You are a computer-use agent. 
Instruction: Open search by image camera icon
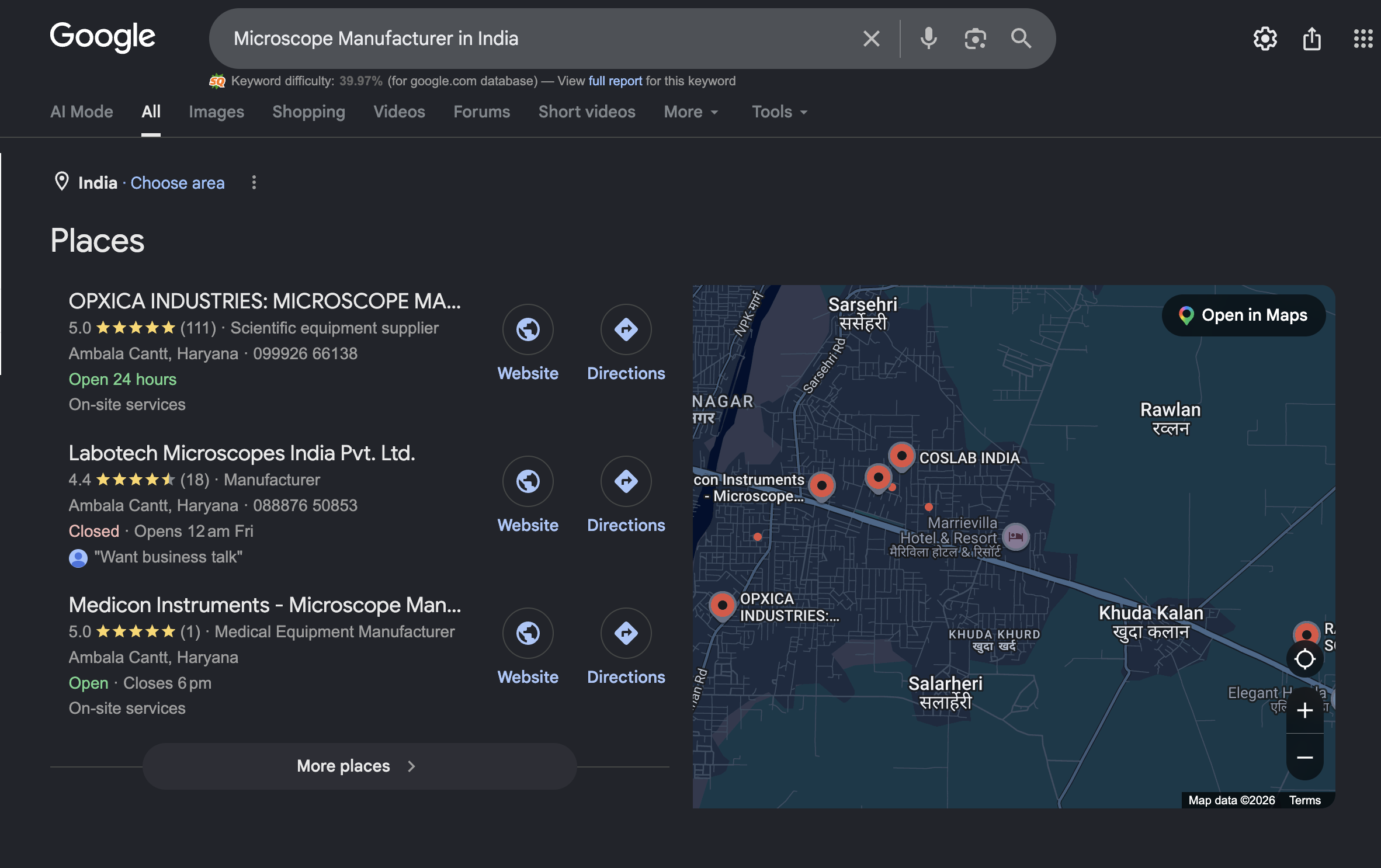click(x=975, y=39)
